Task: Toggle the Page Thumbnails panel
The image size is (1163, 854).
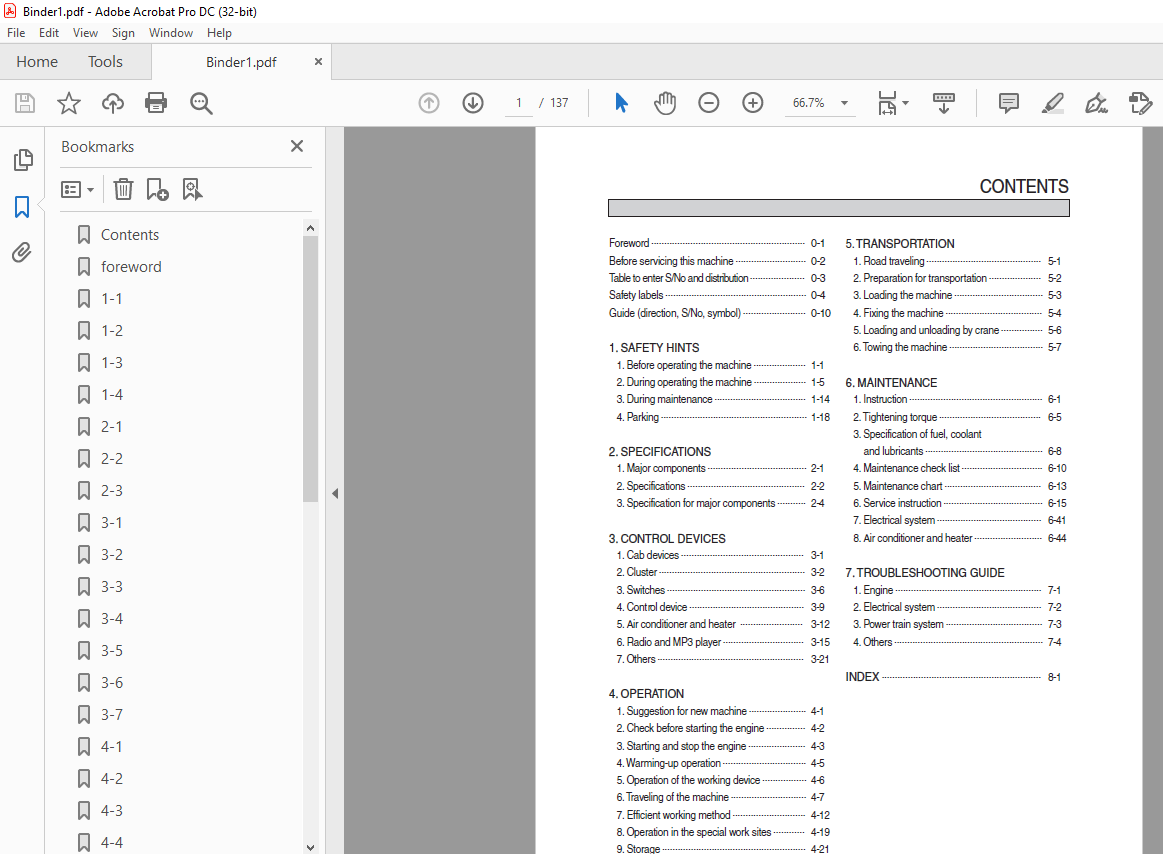Action: click(x=22, y=160)
